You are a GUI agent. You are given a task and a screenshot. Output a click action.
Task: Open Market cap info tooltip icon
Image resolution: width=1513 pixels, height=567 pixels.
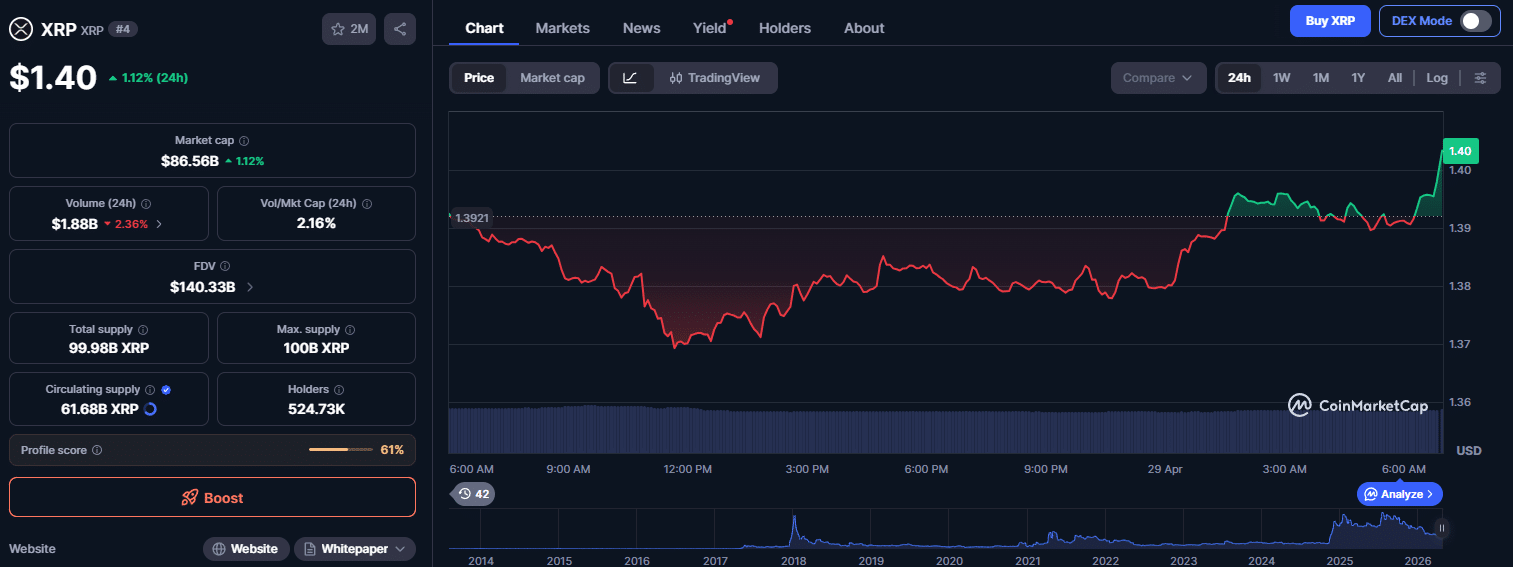[x=244, y=141]
